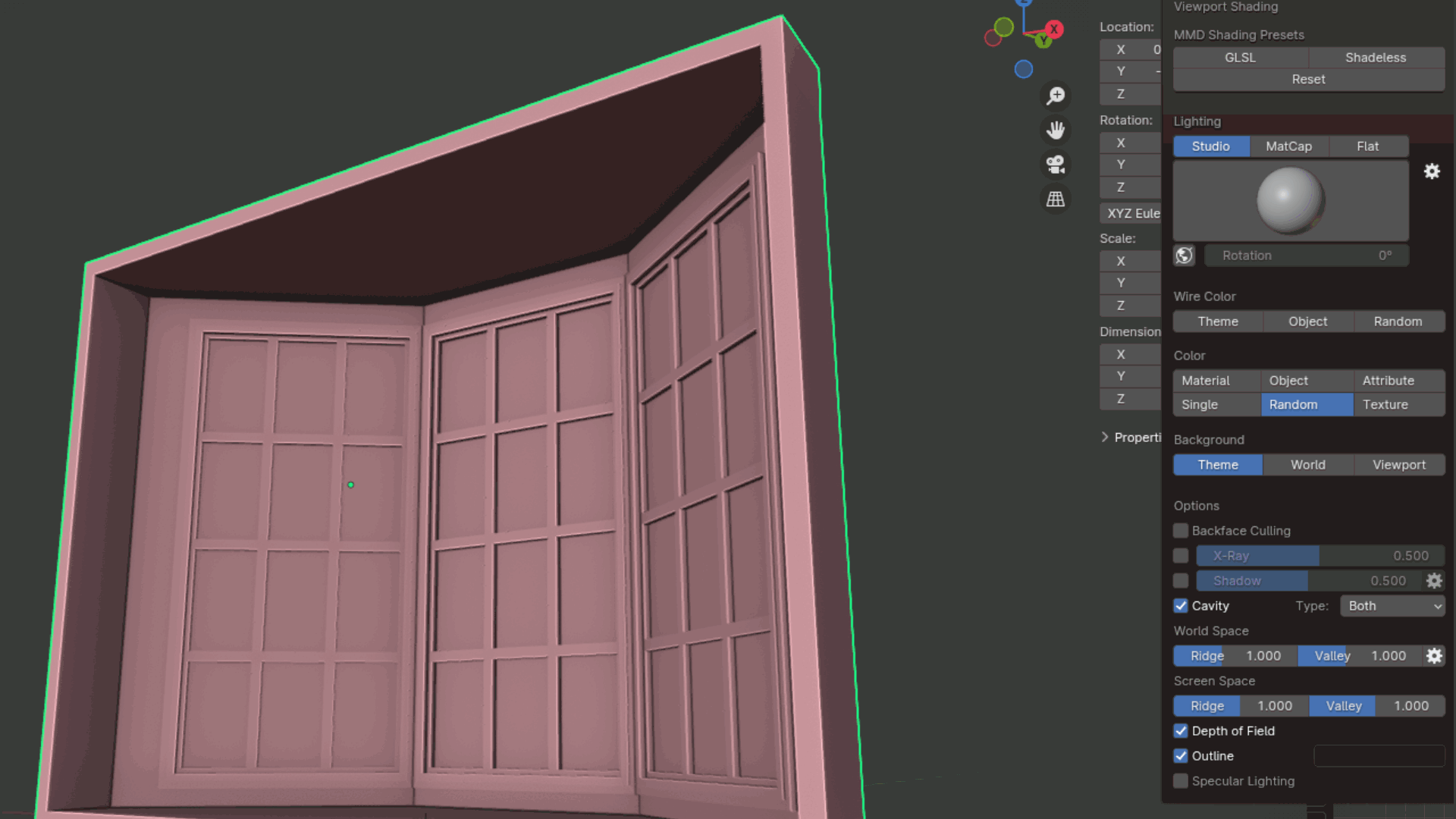The image size is (1456, 819).
Task: Expand the Properties section chevron
Action: tap(1105, 437)
